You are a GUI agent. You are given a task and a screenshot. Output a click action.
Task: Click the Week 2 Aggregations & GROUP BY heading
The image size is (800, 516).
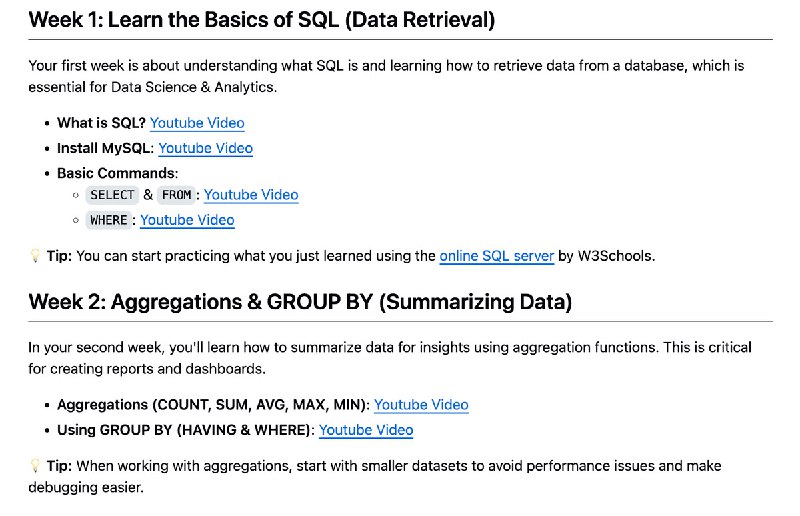pos(300,302)
